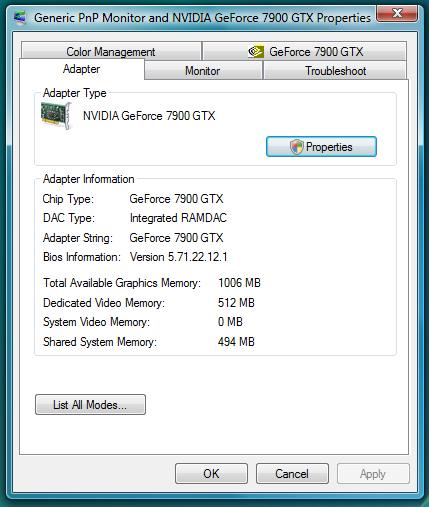This screenshot has width=429, height=507.
Task: Switch to the Monitor tab
Action: point(203,71)
